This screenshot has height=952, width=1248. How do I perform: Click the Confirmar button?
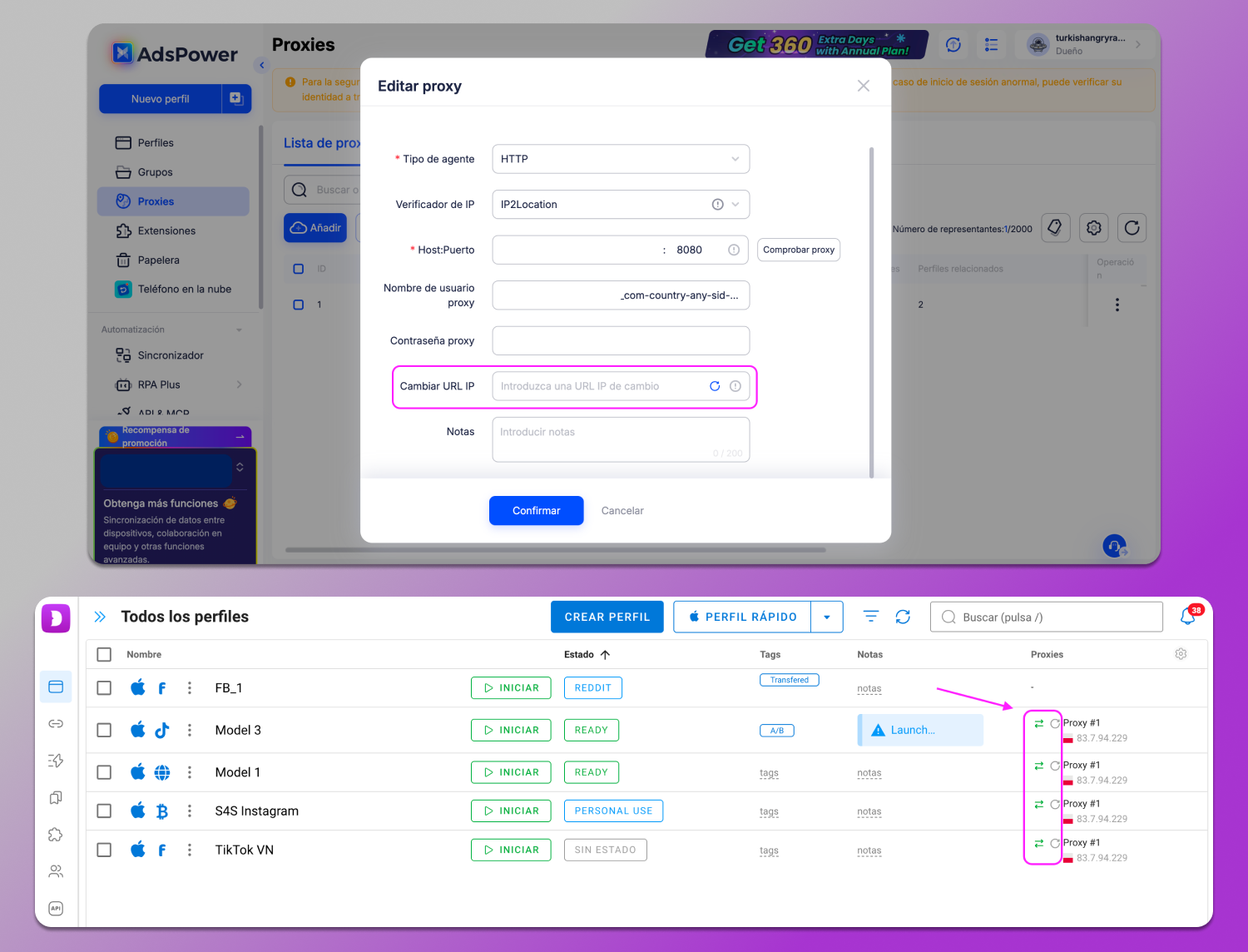pos(536,511)
